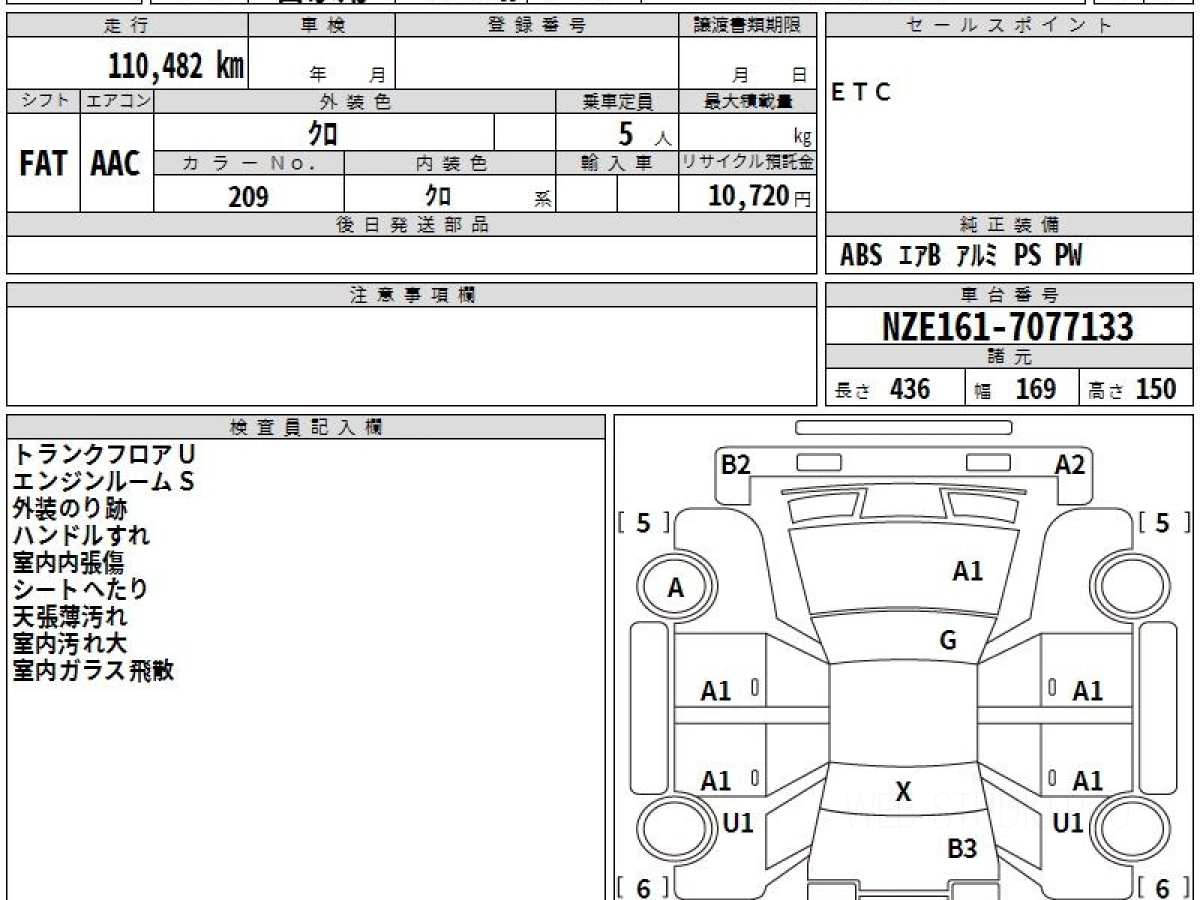1200x900 pixels.
Task: Click the wheel circle marked A
Action: point(676,589)
